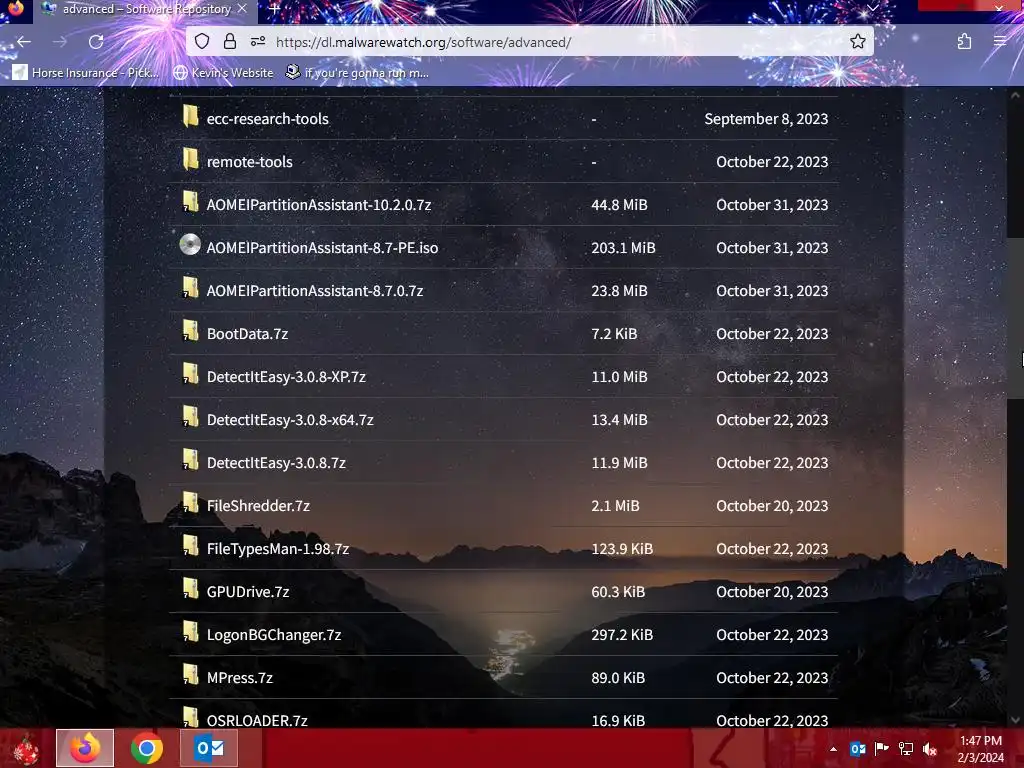
Task: Download AOMEIPartitionAssistant-8.7-PE.iso
Action: click(x=322, y=248)
